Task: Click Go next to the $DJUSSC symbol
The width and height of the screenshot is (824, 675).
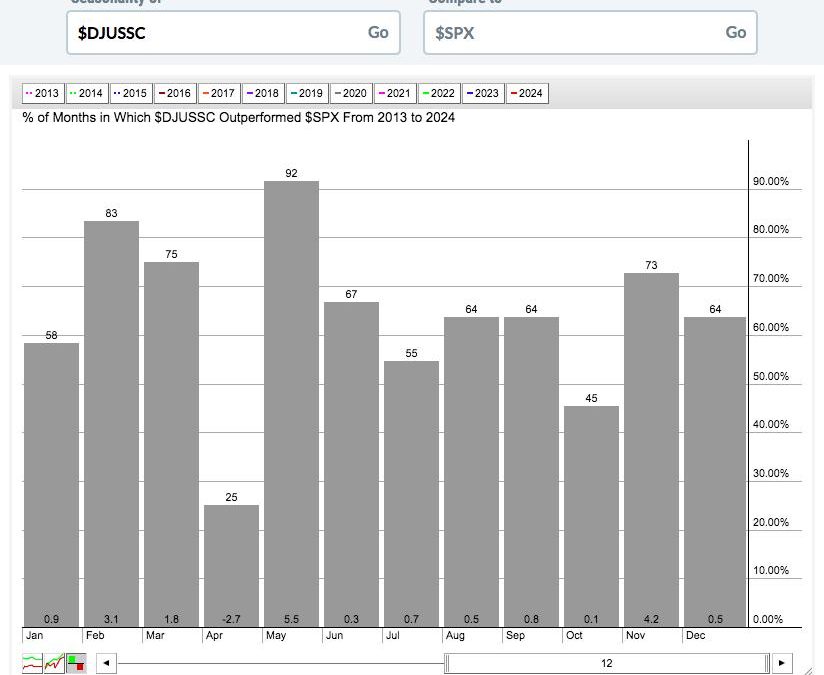Action: pos(378,33)
